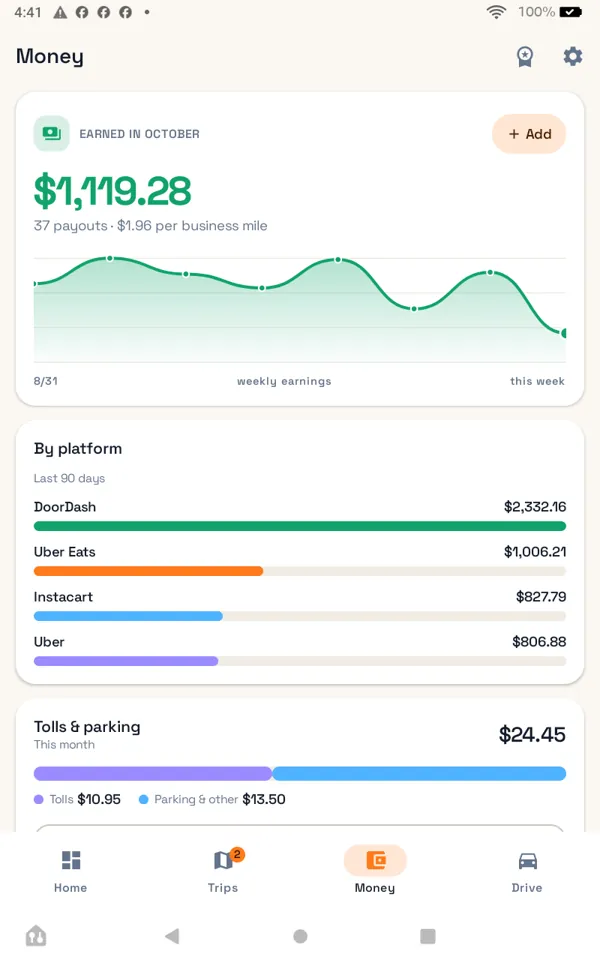
Task: Open the Trips tab
Action: 223,871
